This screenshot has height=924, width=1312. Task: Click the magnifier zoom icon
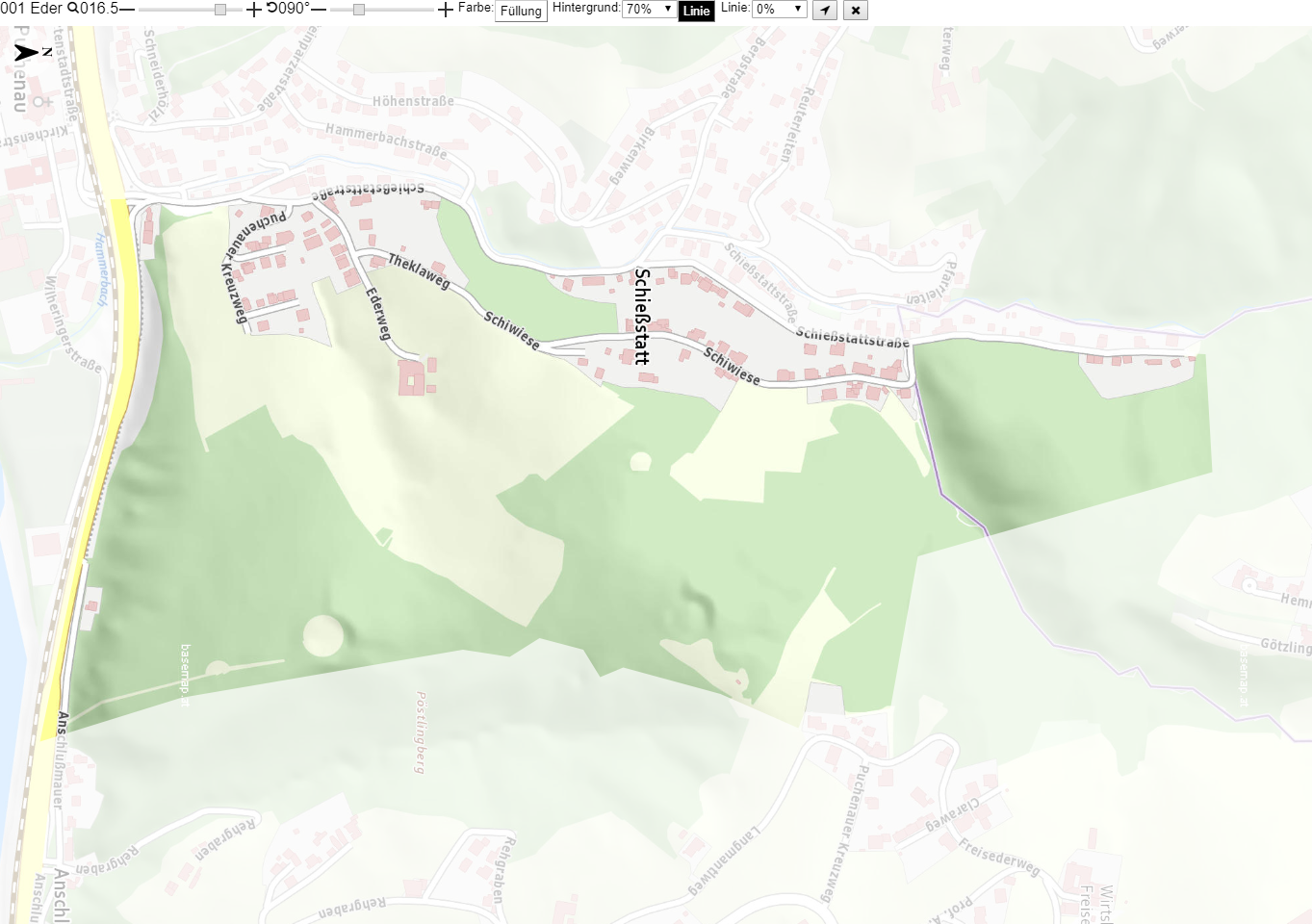(72, 9)
